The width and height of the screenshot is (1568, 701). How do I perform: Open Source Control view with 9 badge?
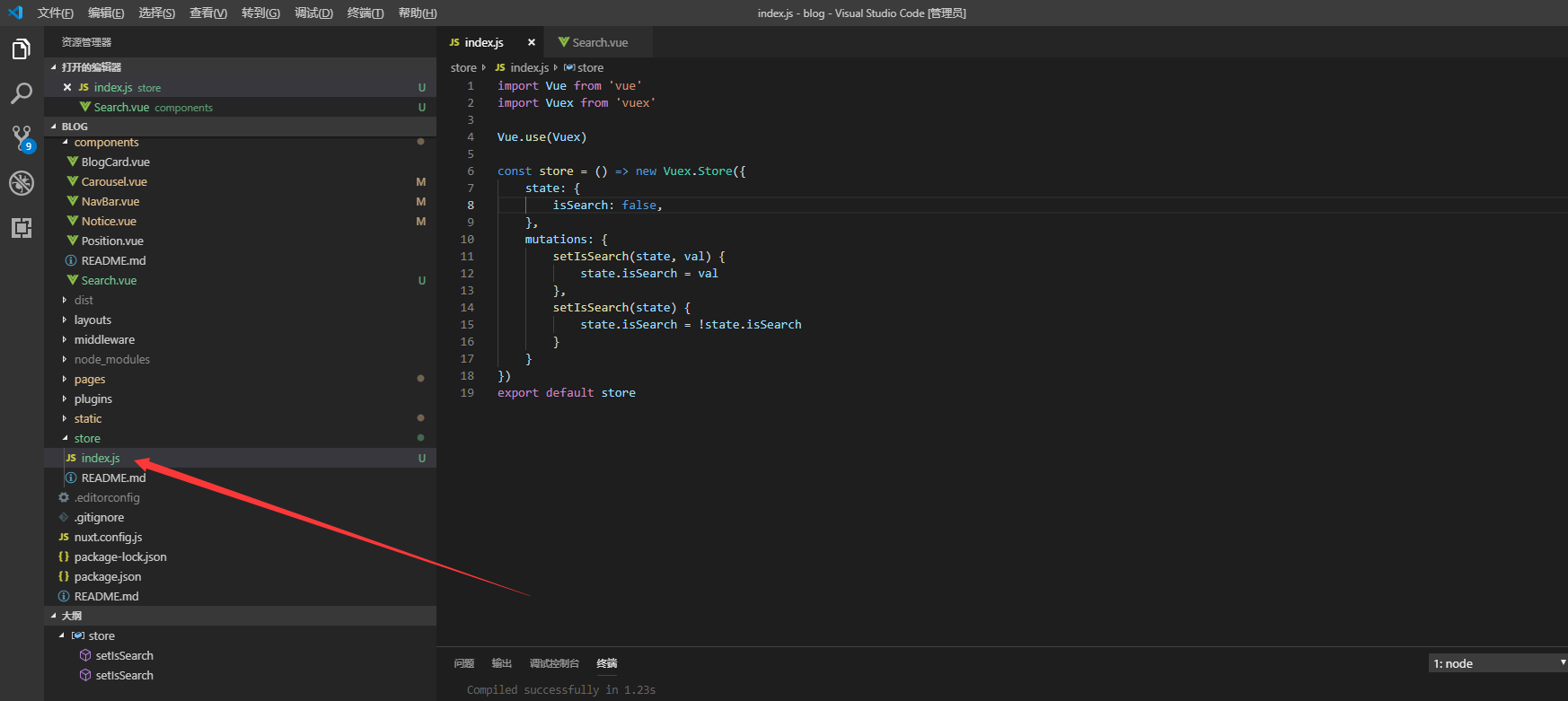pos(22,138)
